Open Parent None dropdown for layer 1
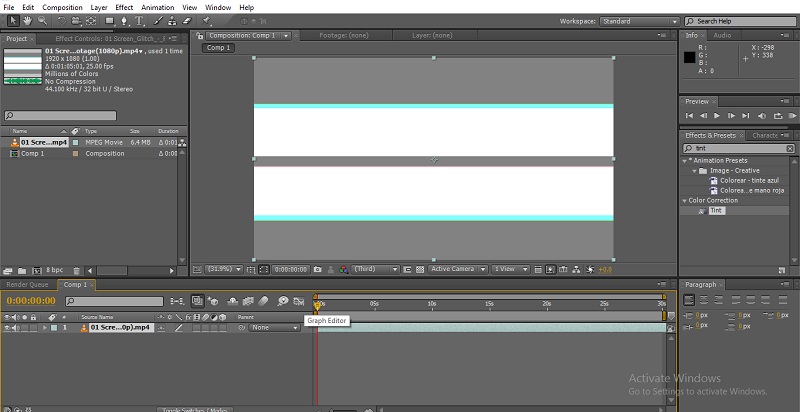Viewport: 800px width, 412px height. point(274,328)
